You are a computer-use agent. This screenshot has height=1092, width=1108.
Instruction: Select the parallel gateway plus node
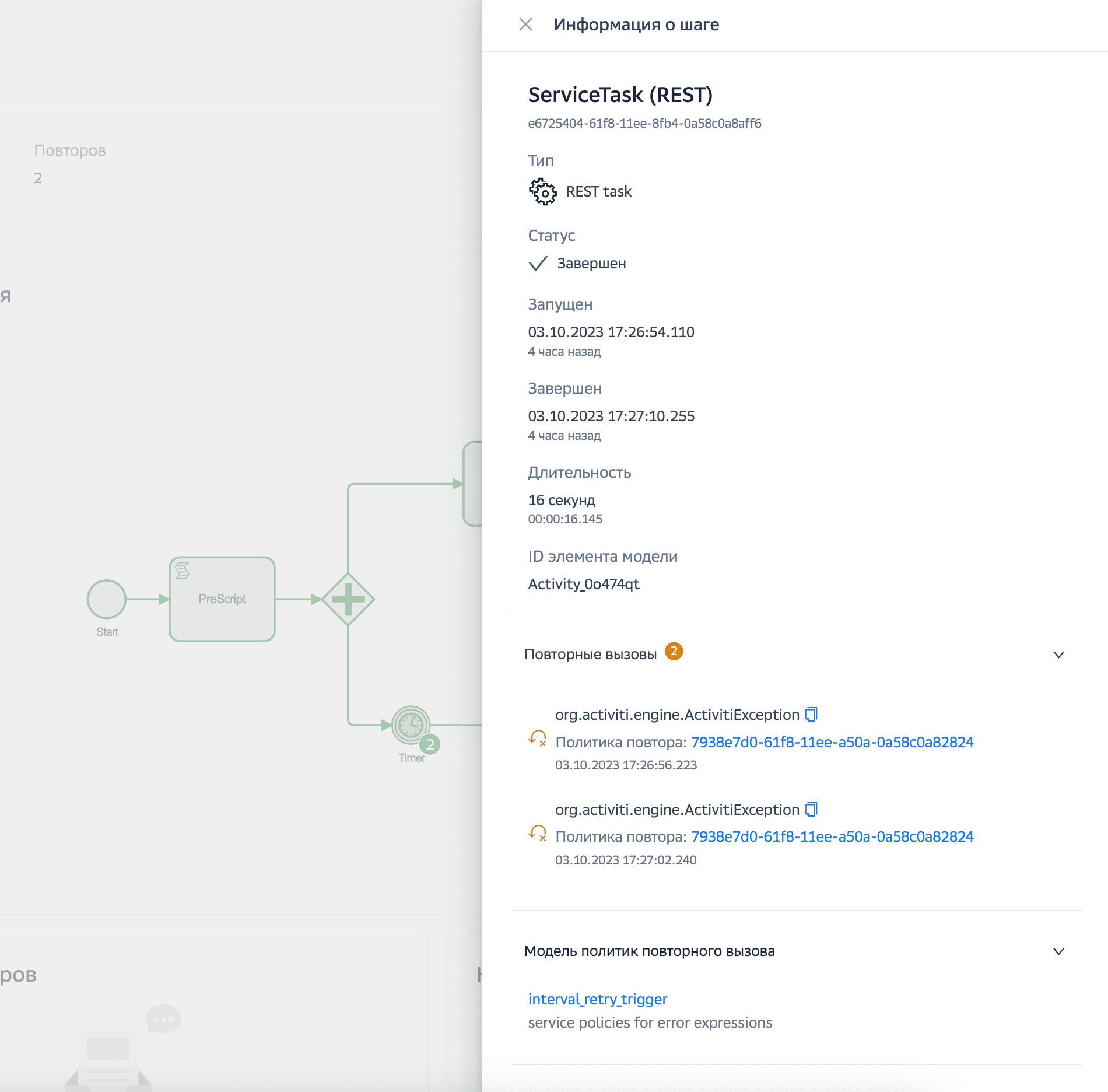click(x=348, y=599)
